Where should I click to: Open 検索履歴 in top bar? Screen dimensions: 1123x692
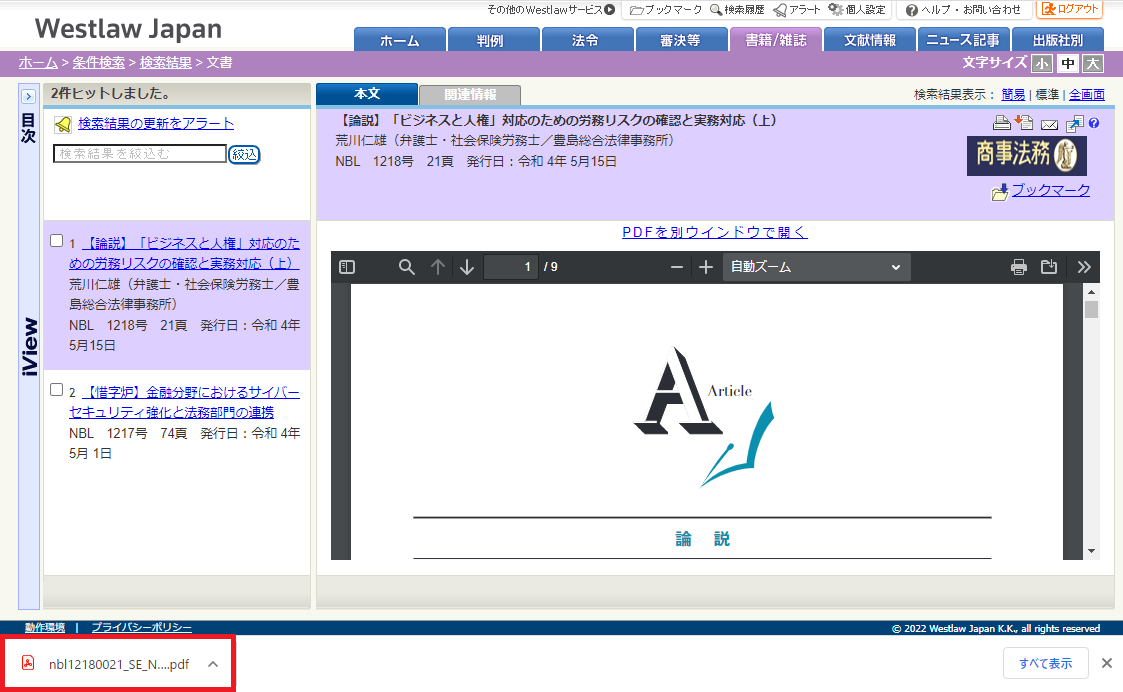pos(737,10)
